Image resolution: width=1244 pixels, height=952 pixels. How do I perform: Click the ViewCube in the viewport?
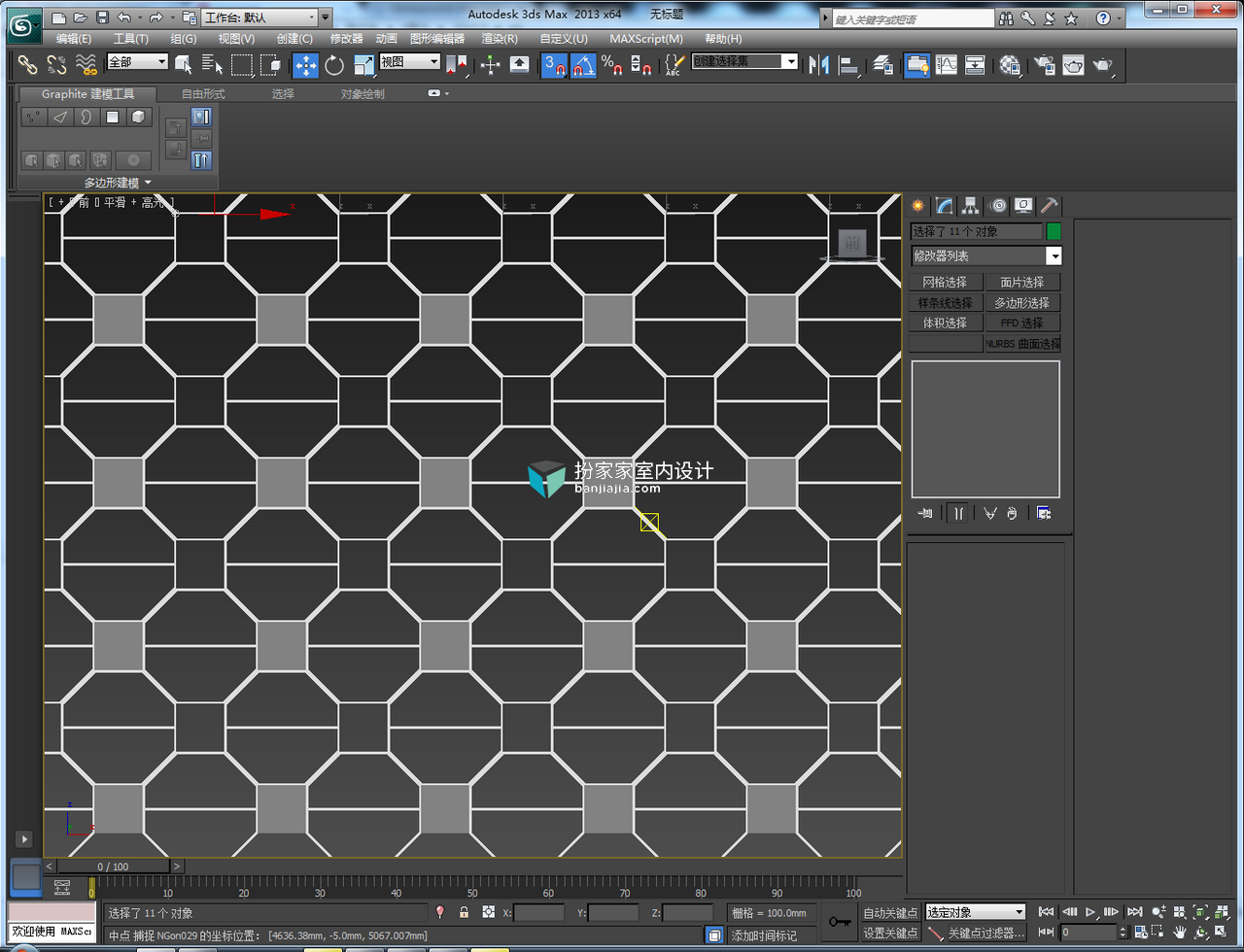pos(852,243)
